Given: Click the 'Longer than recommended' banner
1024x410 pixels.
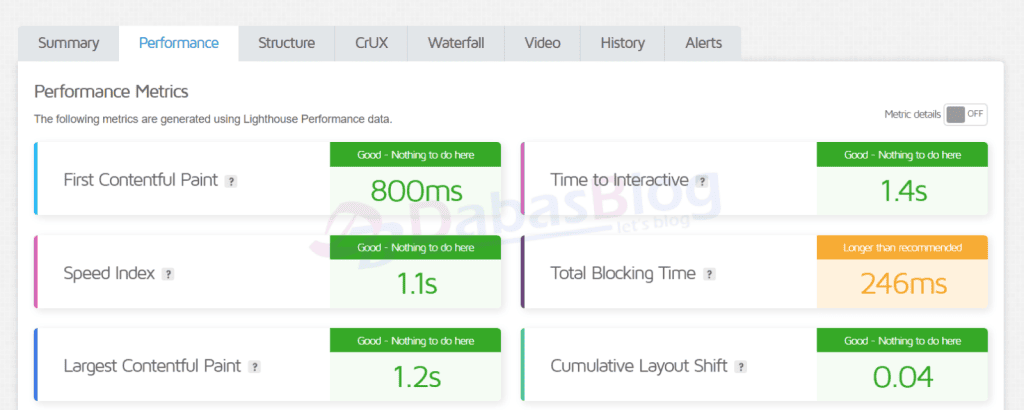Looking at the screenshot, I should (x=903, y=247).
